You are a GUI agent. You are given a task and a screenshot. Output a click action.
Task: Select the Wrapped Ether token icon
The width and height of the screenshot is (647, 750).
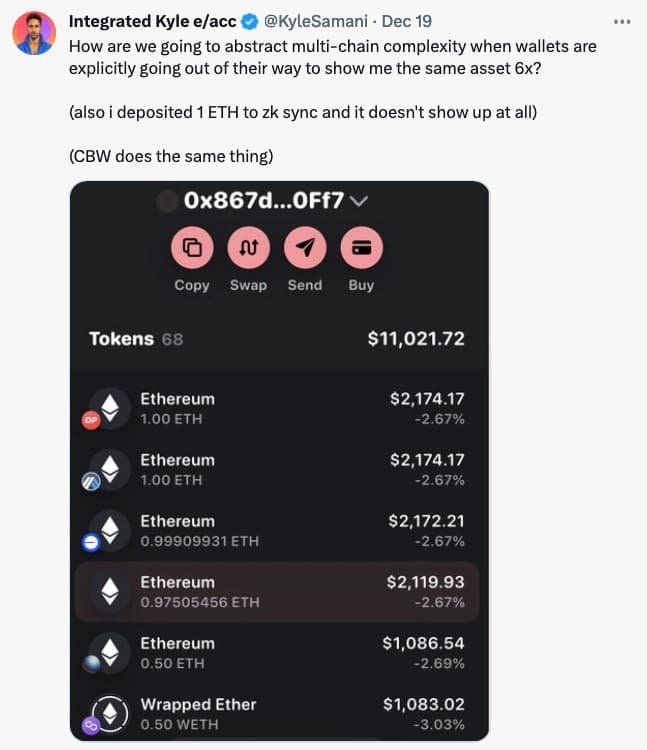pos(110,714)
